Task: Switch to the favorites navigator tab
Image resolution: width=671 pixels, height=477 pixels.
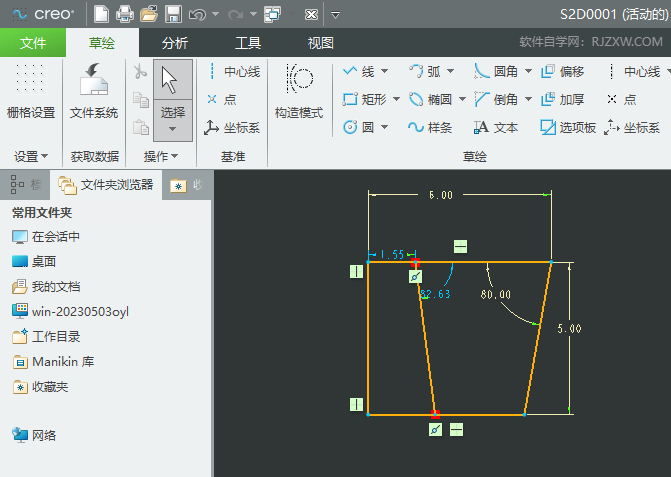Action: (x=187, y=185)
